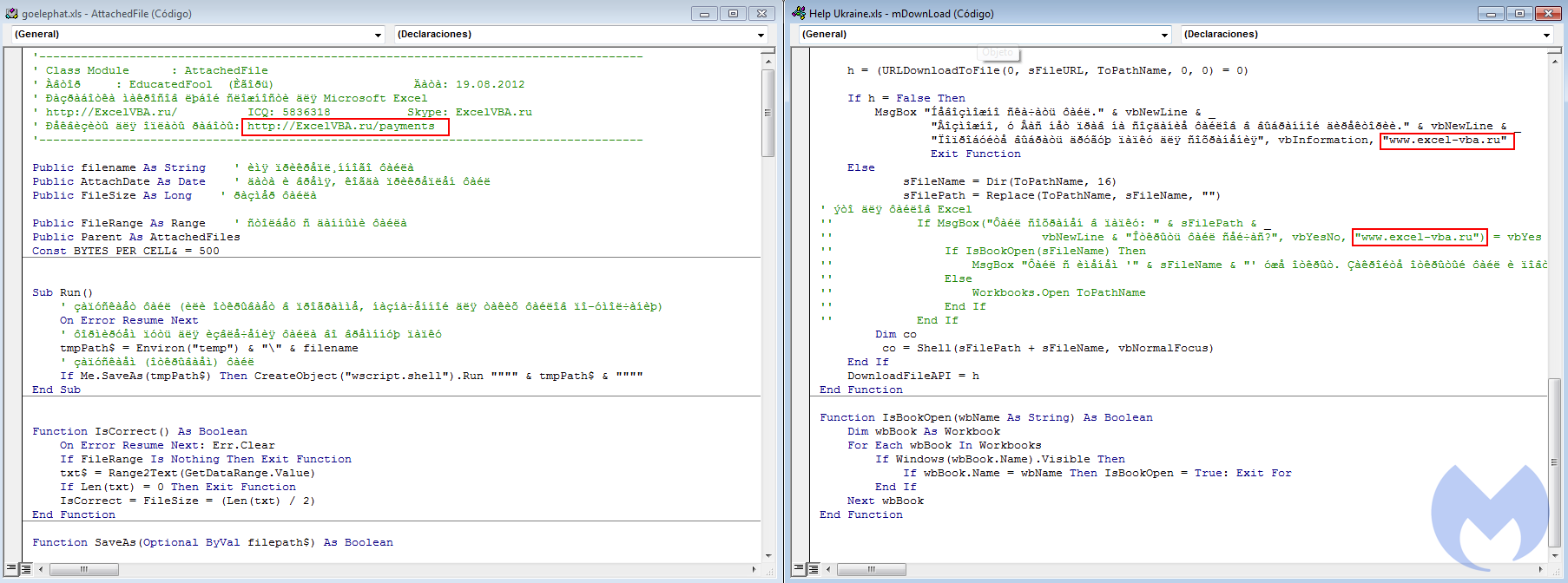Screen dimensions: 1568x583
Task: Click the goelephat.xls window title icon
Action: 11,13
